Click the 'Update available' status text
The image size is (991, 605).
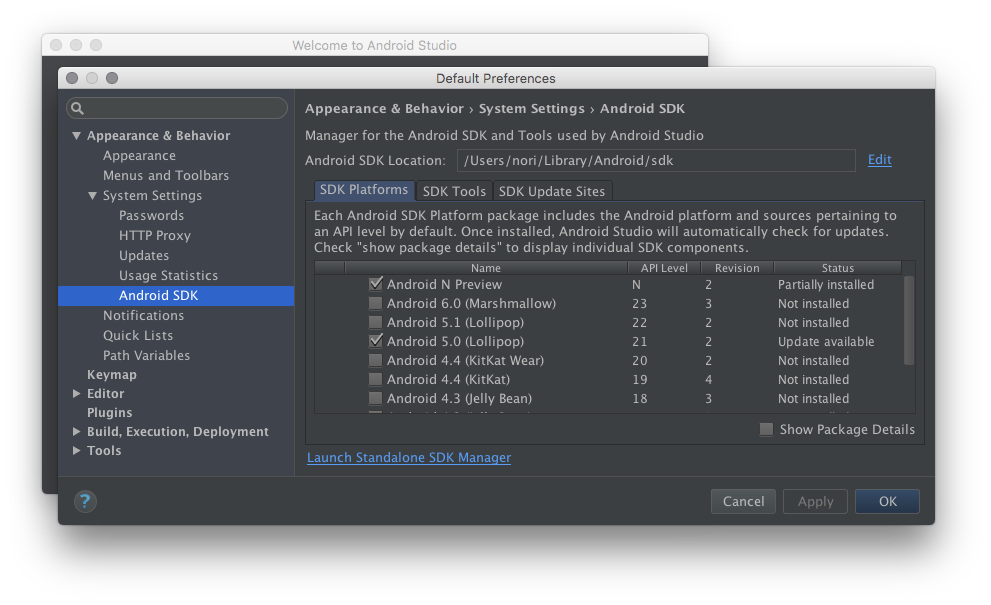tap(826, 341)
